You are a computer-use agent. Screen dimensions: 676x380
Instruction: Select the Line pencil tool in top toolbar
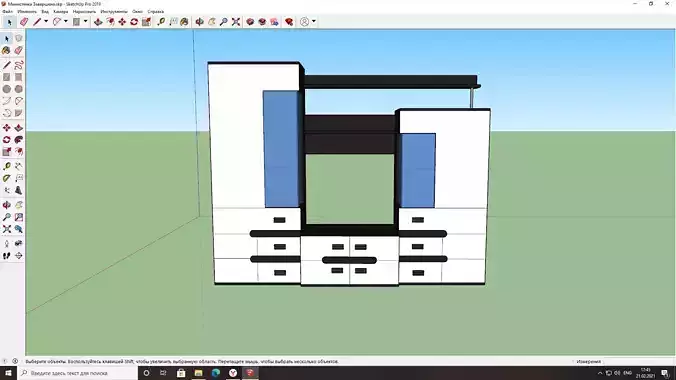(37, 22)
